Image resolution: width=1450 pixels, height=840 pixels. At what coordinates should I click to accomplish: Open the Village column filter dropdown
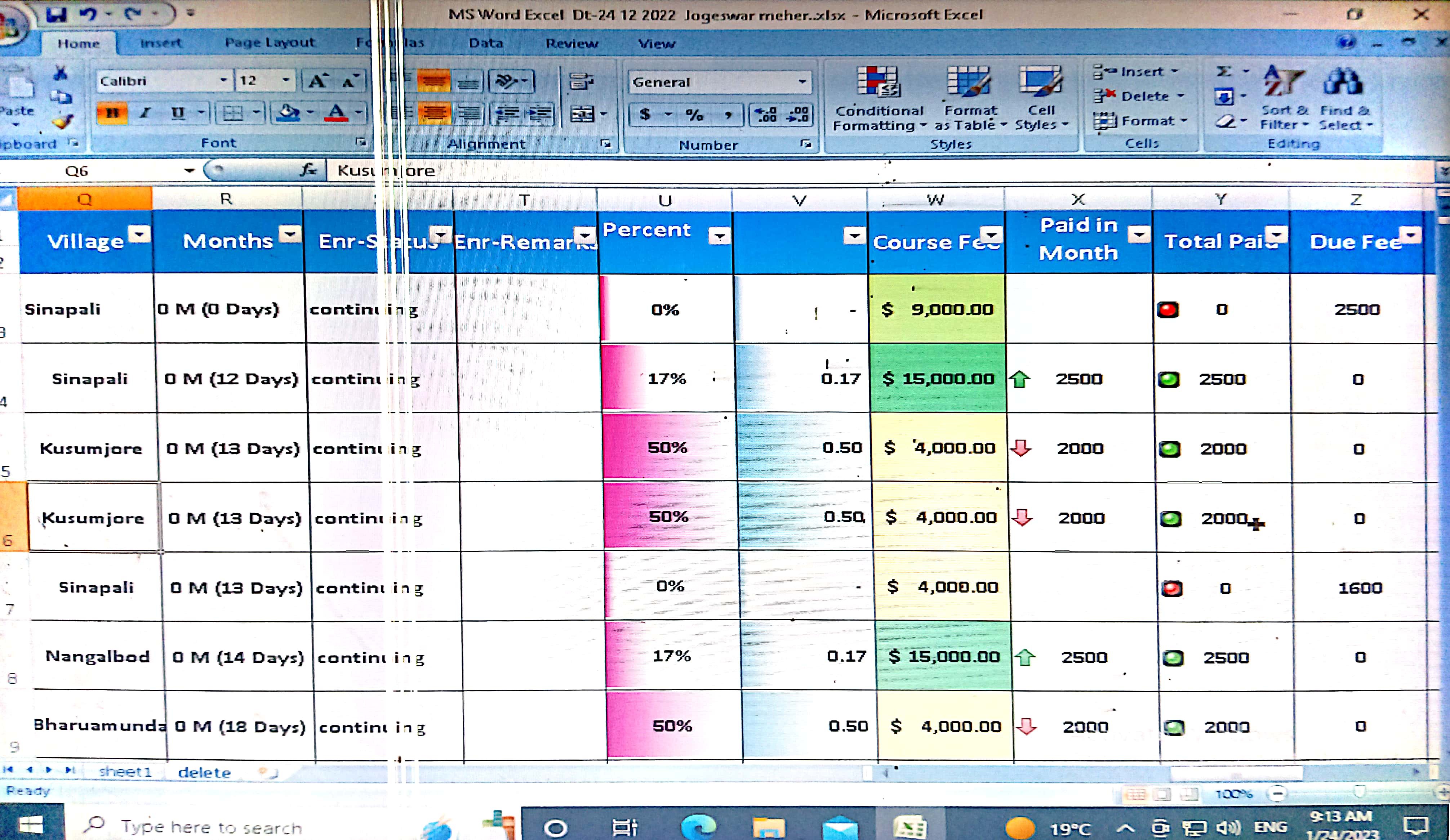click(x=139, y=234)
